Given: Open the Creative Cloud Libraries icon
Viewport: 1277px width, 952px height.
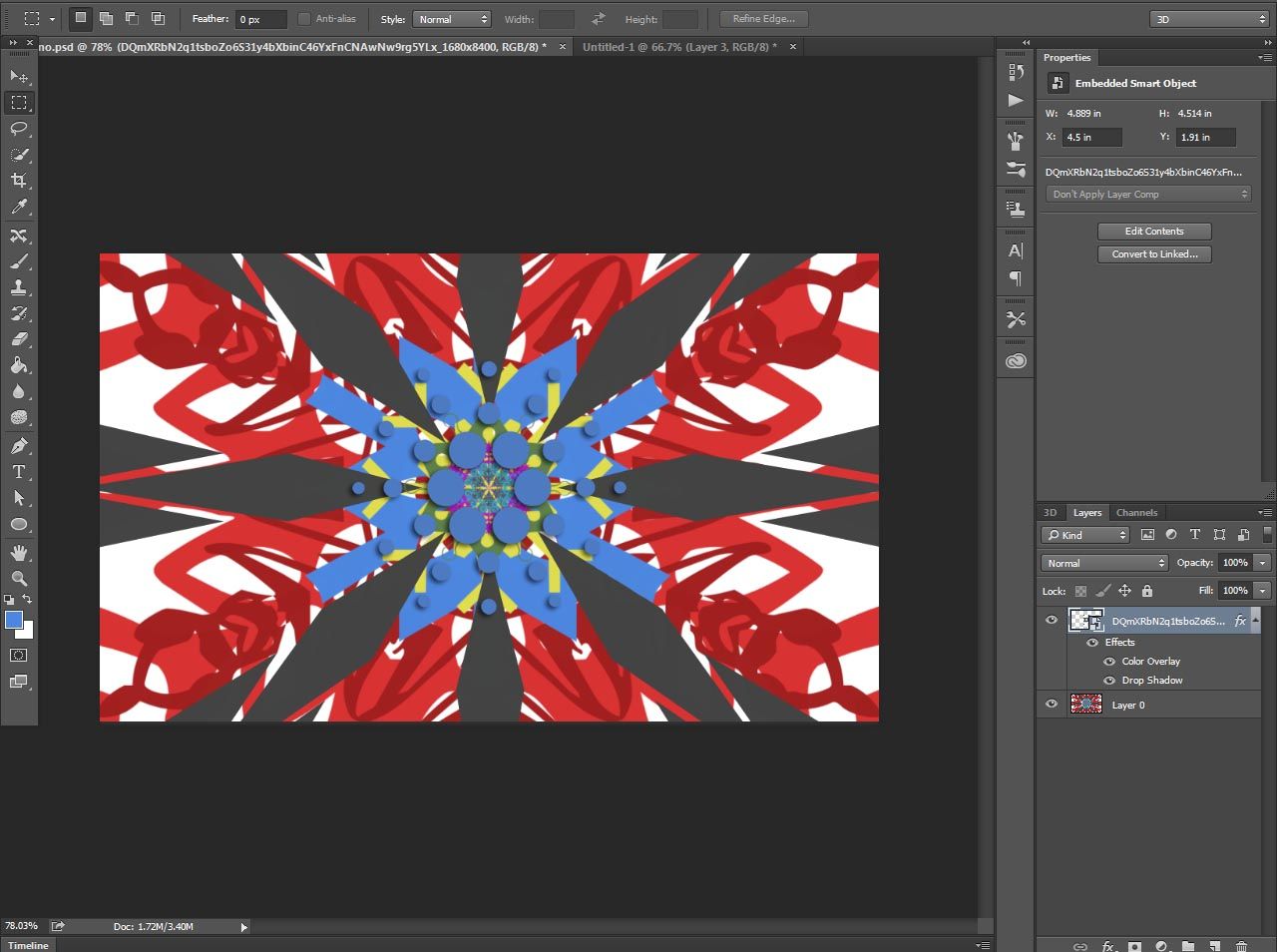Looking at the screenshot, I should [x=1016, y=361].
